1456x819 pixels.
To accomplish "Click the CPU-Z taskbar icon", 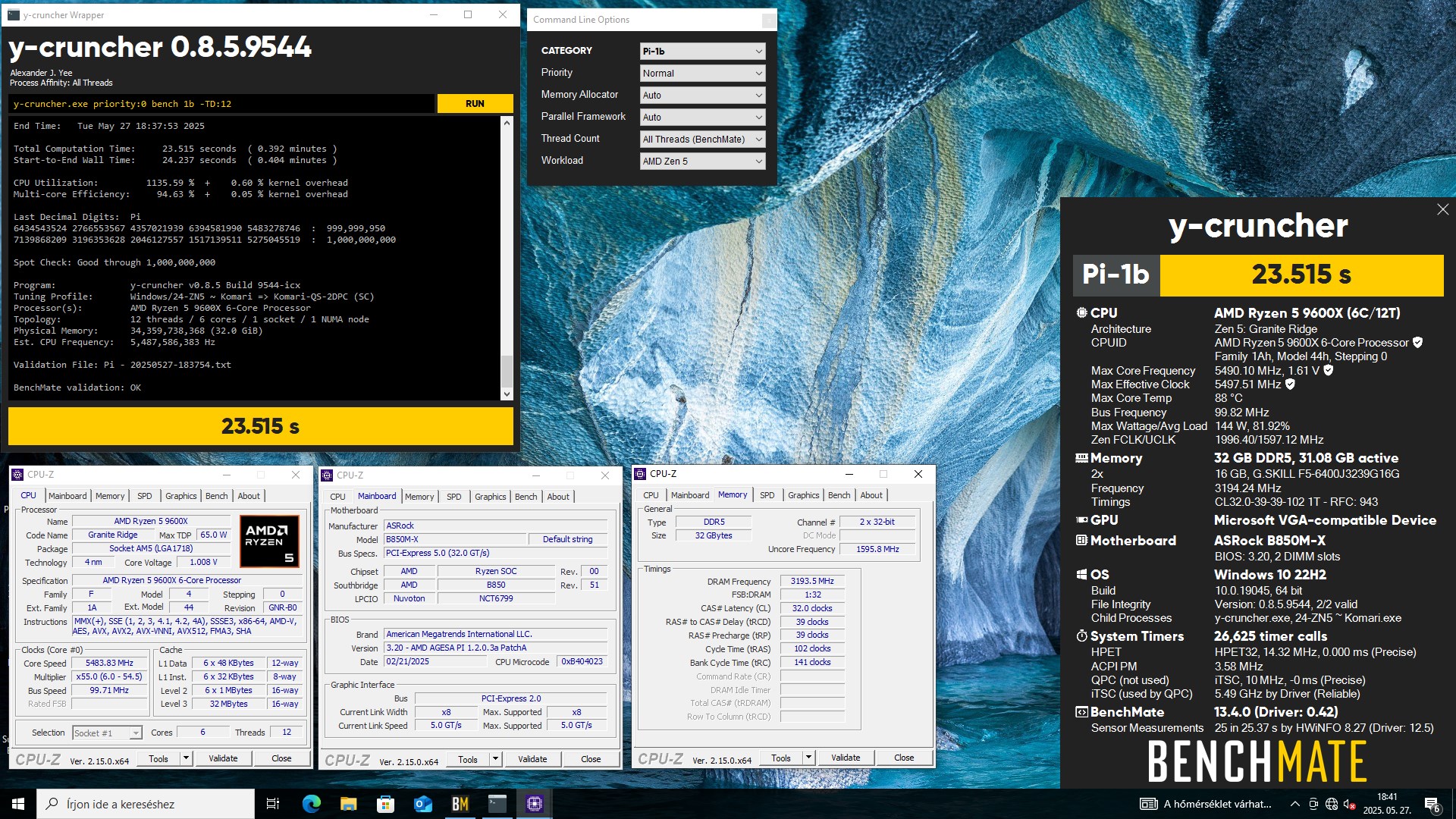I will coord(534,804).
